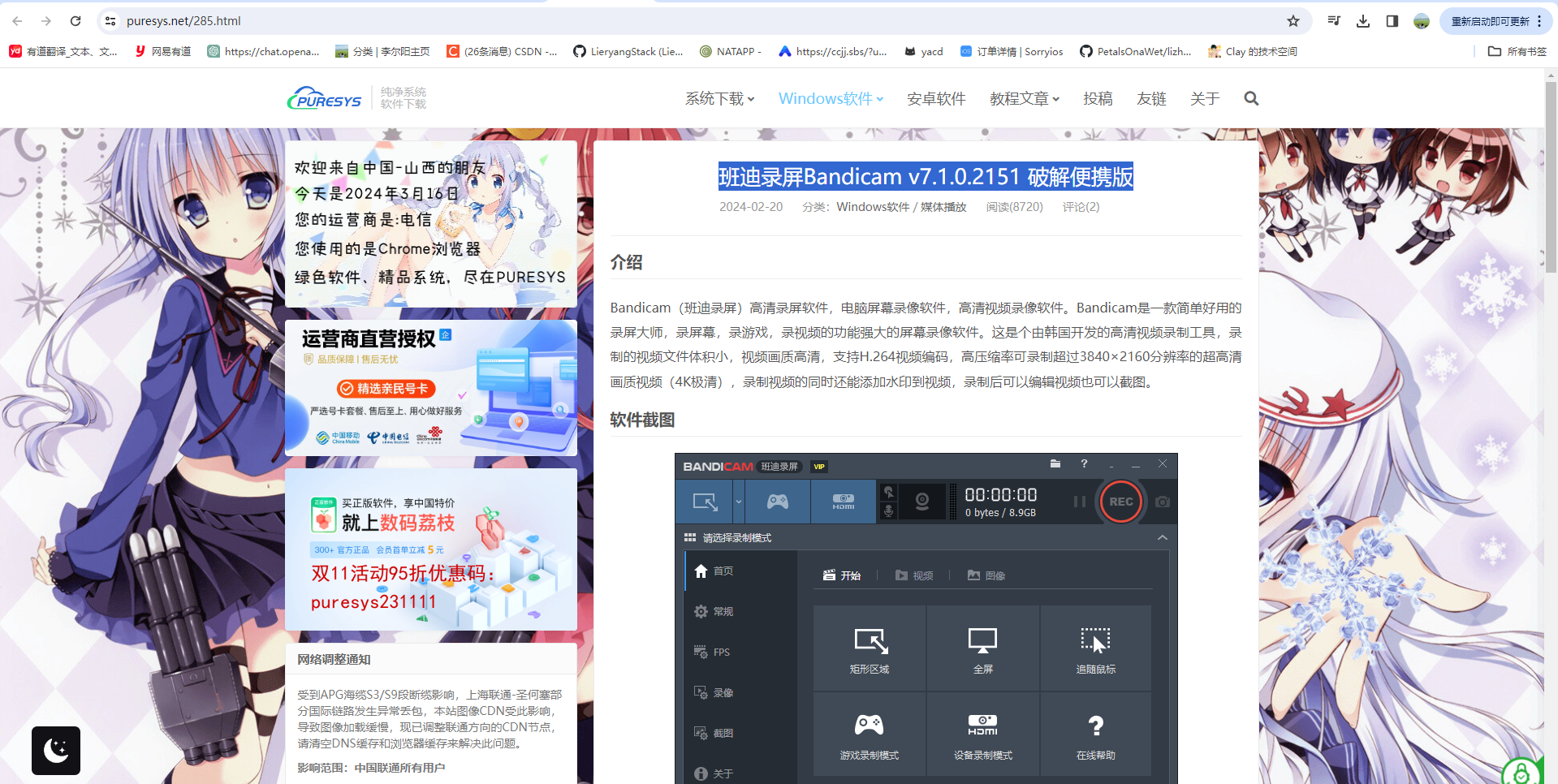Click the camera screenshot icon beside REC
This screenshot has width=1558, height=784.
point(1163,502)
